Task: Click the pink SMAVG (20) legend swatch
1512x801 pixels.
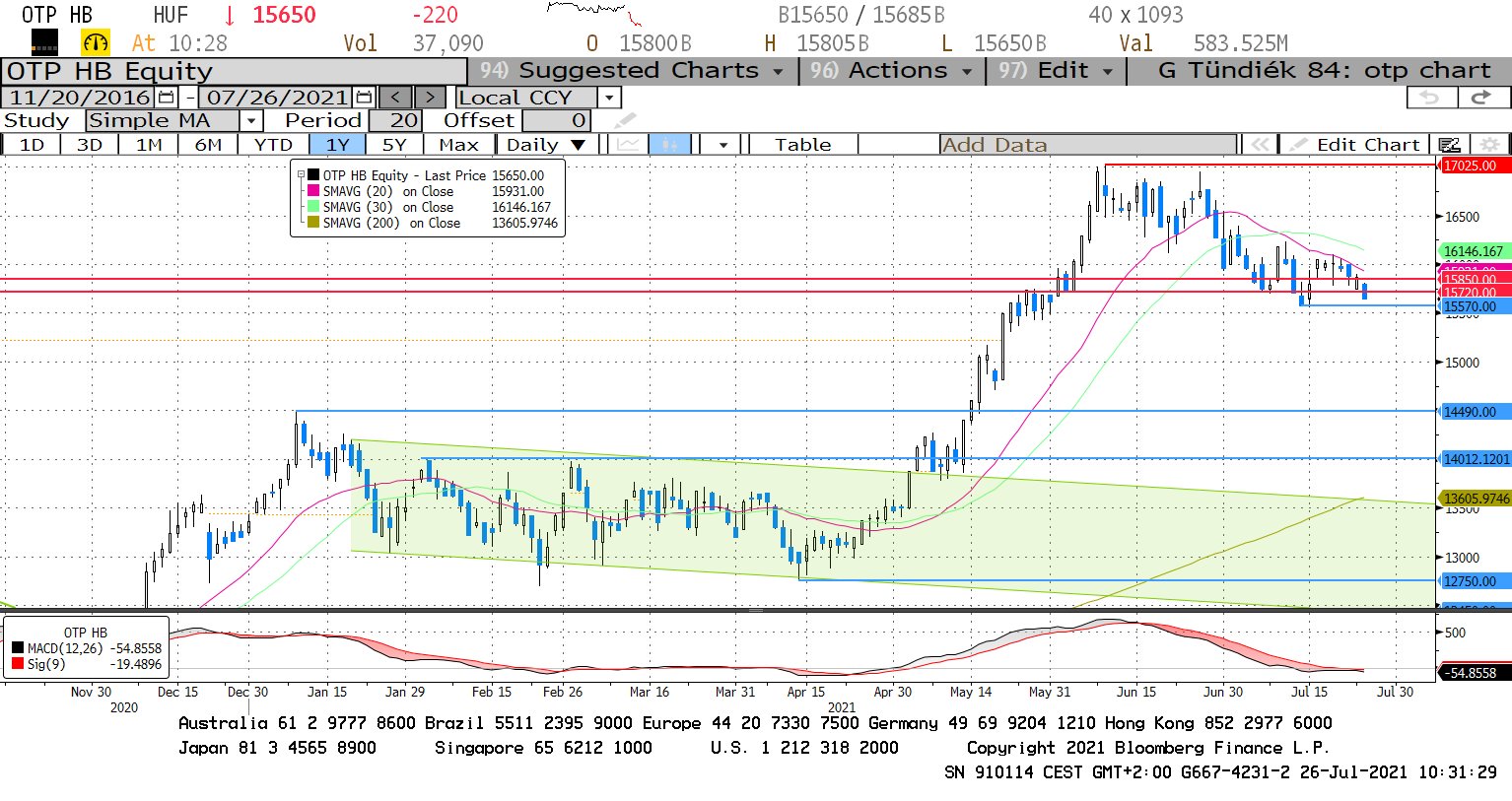Action: click(x=313, y=191)
